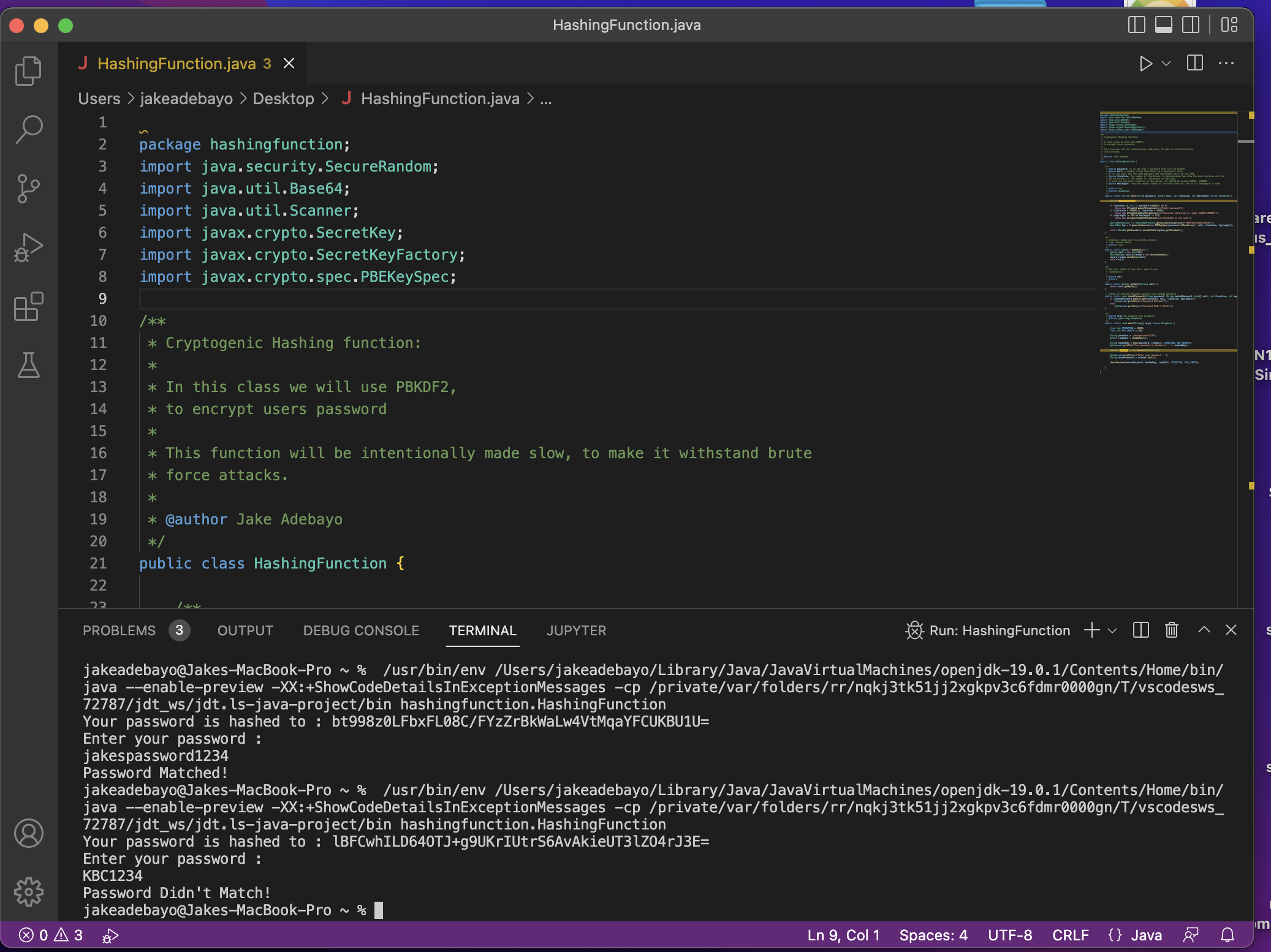Switch to the TERMINAL tab
The height and width of the screenshot is (952, 1271).
[483, 630]
